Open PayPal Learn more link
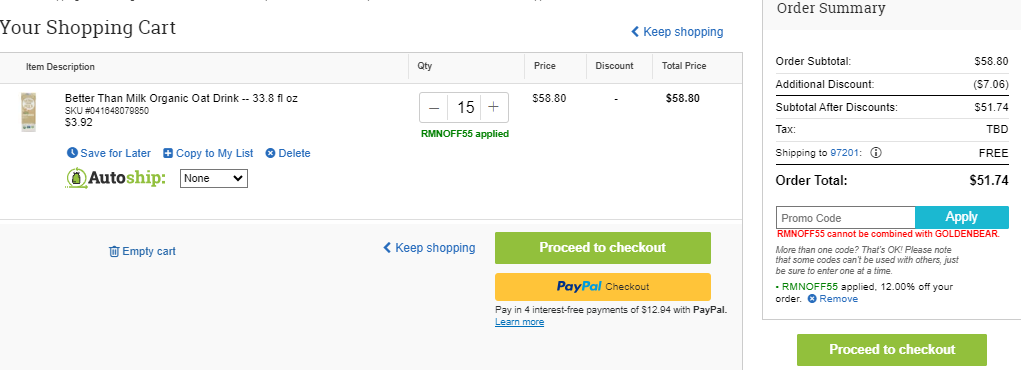Screen dimensions: 1021x370 click(x=519, y=322)
